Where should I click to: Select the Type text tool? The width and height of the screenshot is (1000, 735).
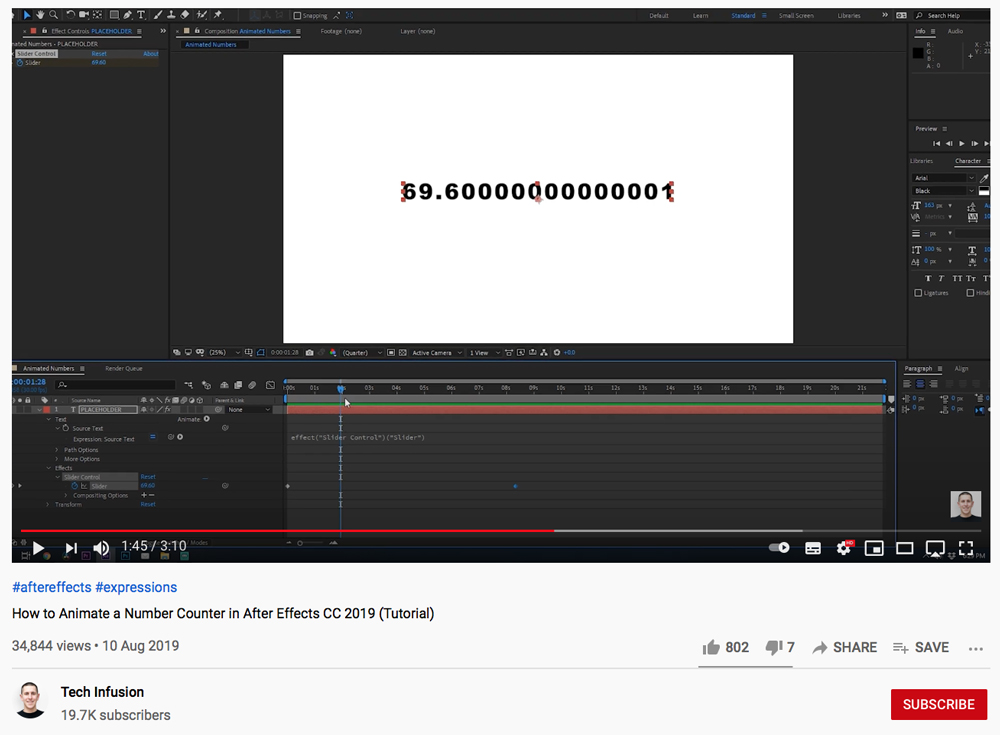coord(141,15)
